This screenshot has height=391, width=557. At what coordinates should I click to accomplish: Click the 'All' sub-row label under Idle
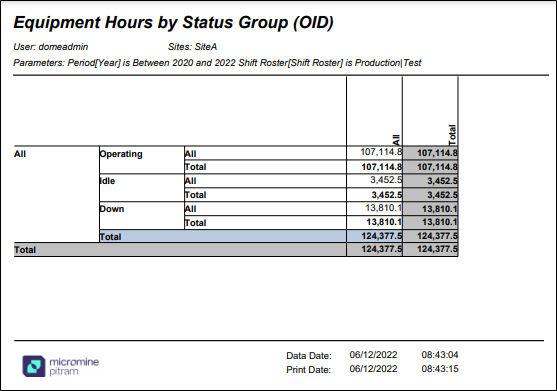(190, 181)
